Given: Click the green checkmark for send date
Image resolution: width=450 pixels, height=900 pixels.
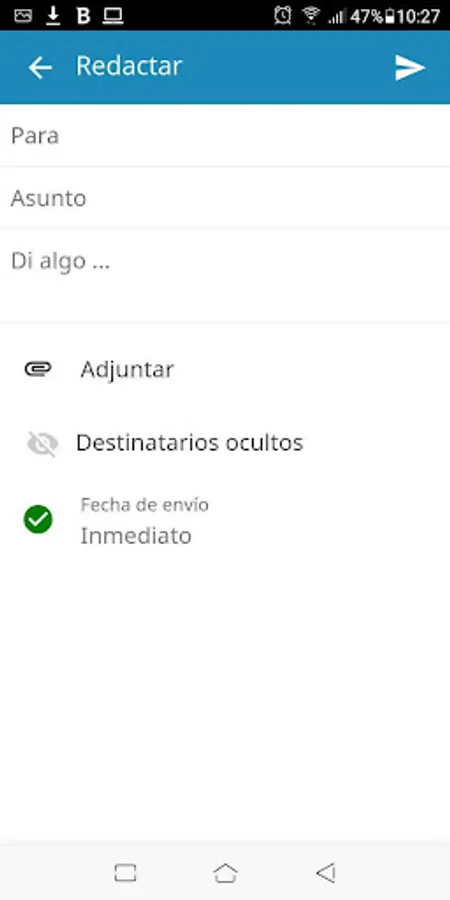Looking at the screenshot, I should tap(38, 519).
